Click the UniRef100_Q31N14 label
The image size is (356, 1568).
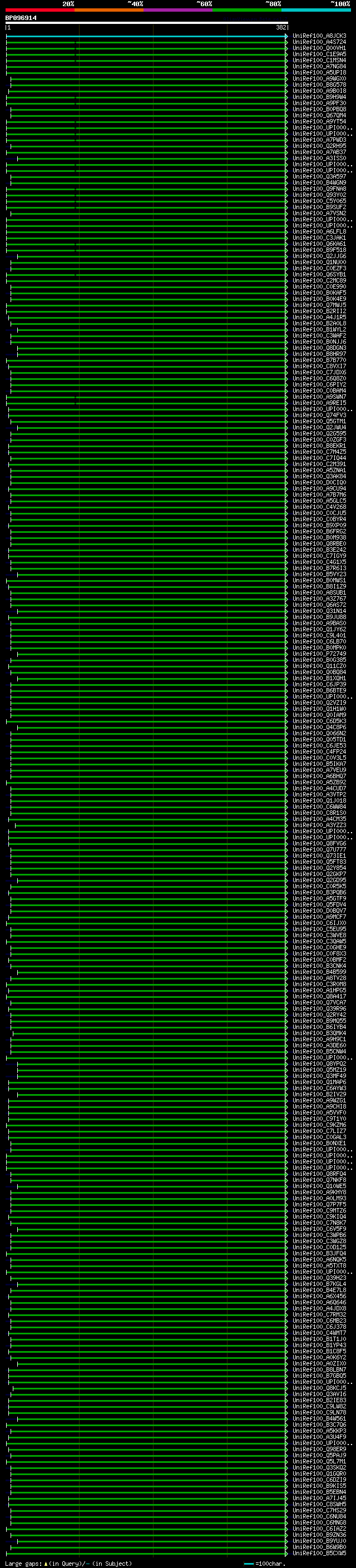319,611
